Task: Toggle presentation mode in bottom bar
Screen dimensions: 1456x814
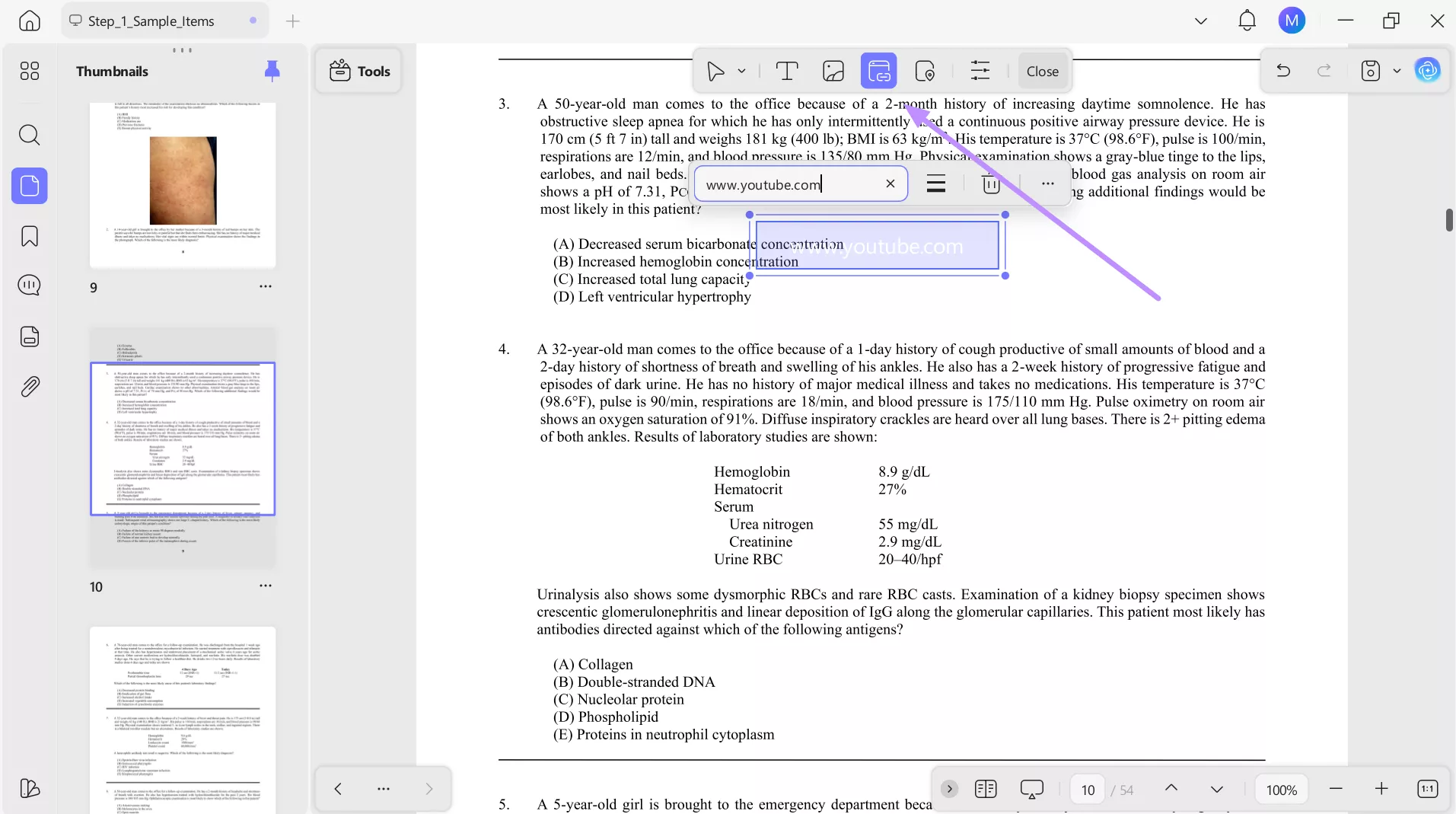Action: 1032,790
